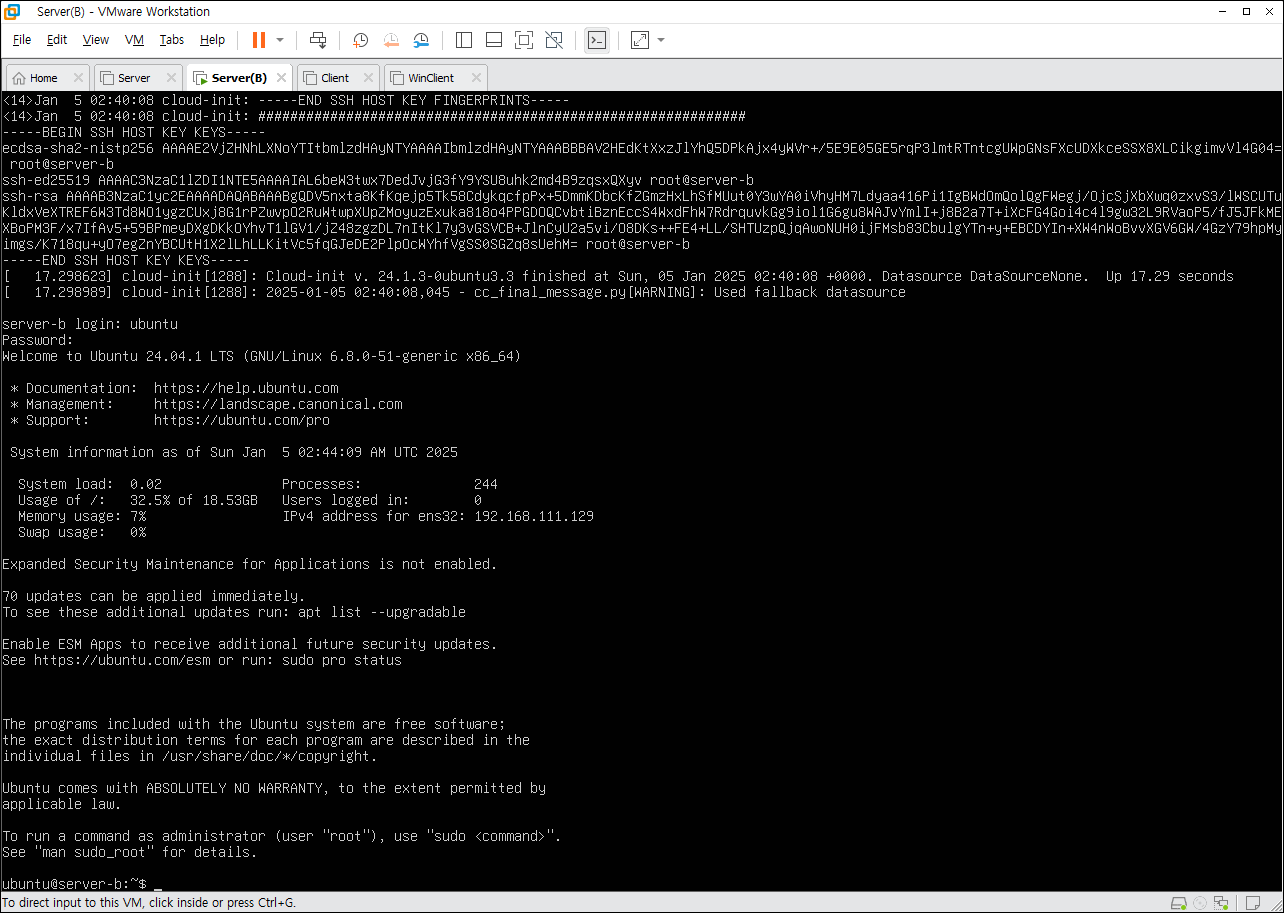The height and width of the screenshot is (913, 1284).
Task: Open the Tabs menu
Action: tap(172, 40)
